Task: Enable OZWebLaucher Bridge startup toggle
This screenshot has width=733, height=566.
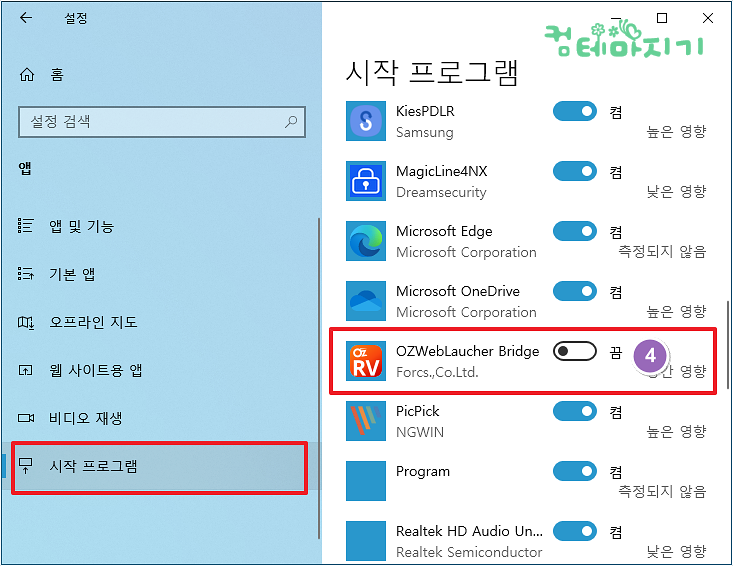Action: pyautogui.click(x=575, y=351)
